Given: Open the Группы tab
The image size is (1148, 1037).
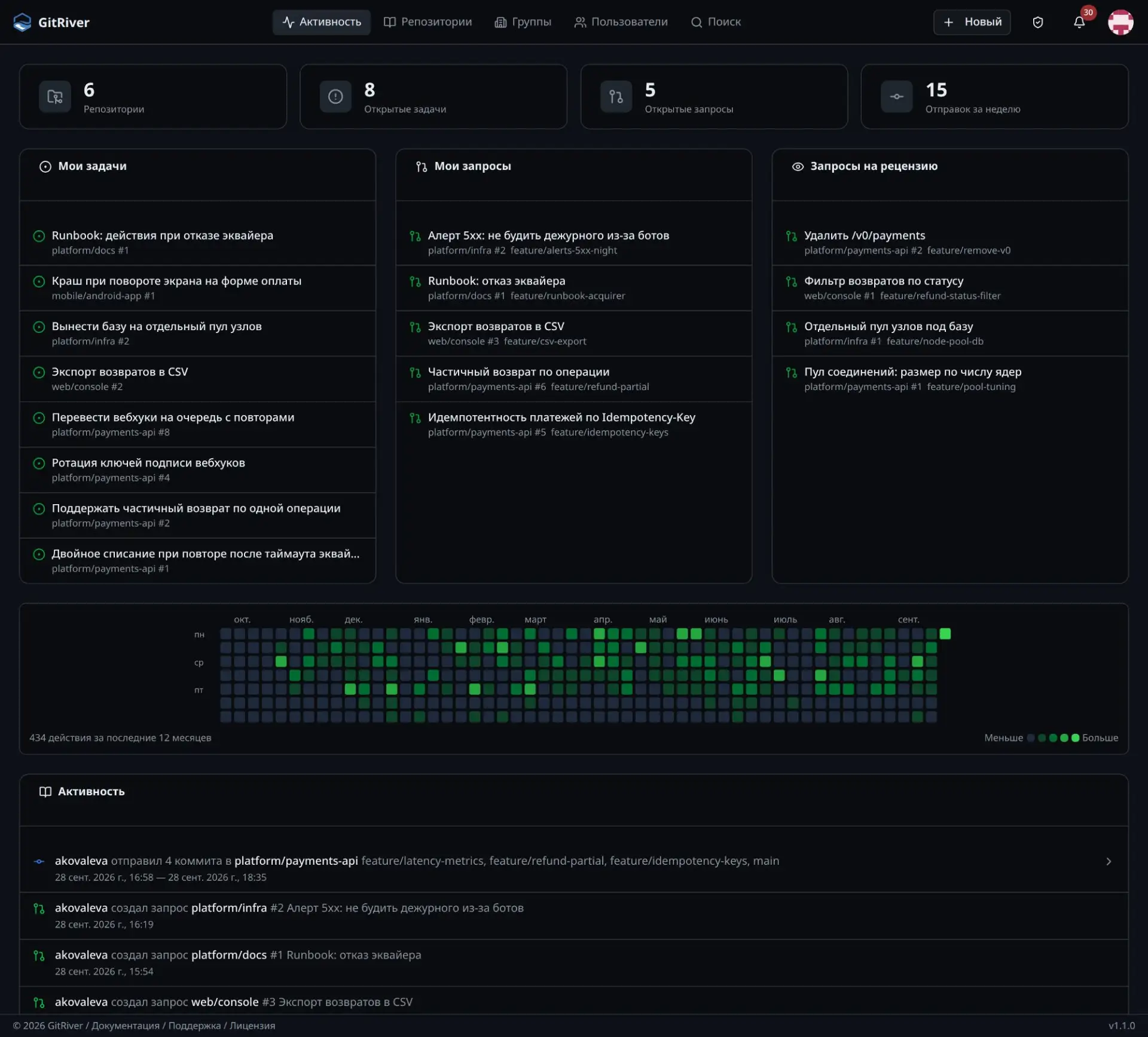Looking at the screenshot, I should click(x=523, y=22).
